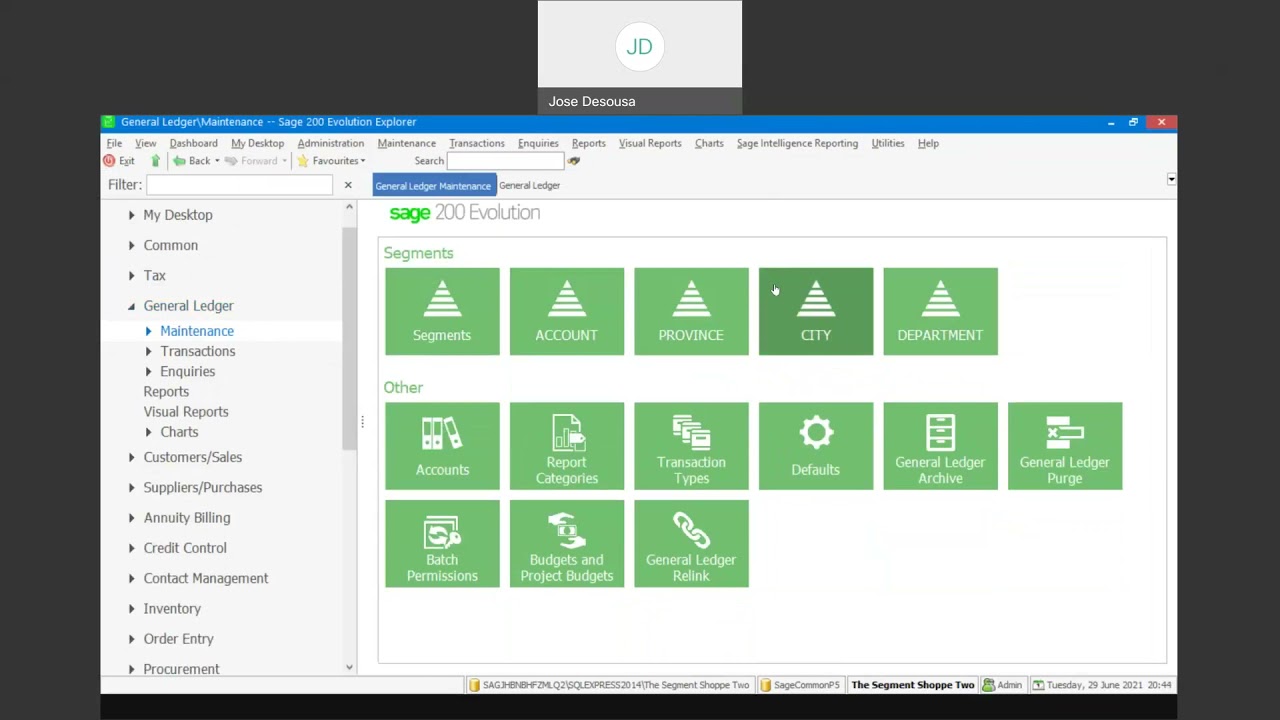Select Charts in the tree
This screenshot has width=1280, height=720.
[179, 432]
